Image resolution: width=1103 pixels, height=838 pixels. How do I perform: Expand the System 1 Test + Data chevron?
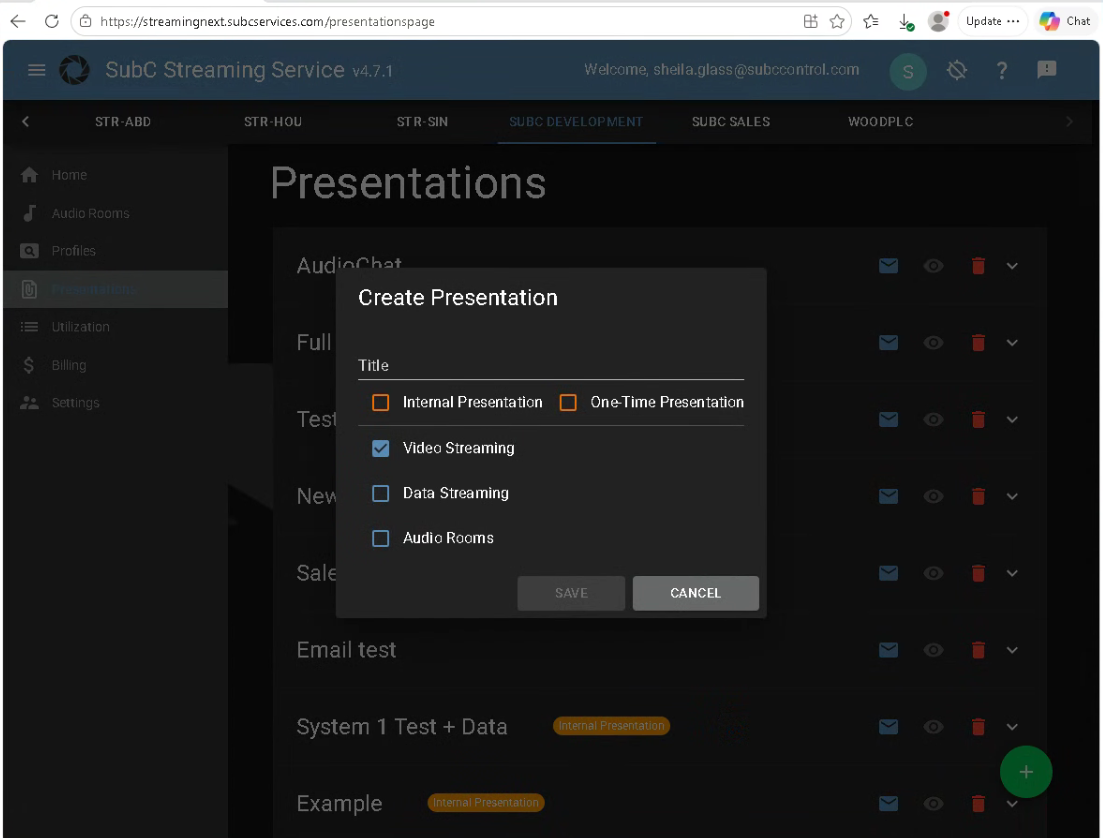point(1012,726)
